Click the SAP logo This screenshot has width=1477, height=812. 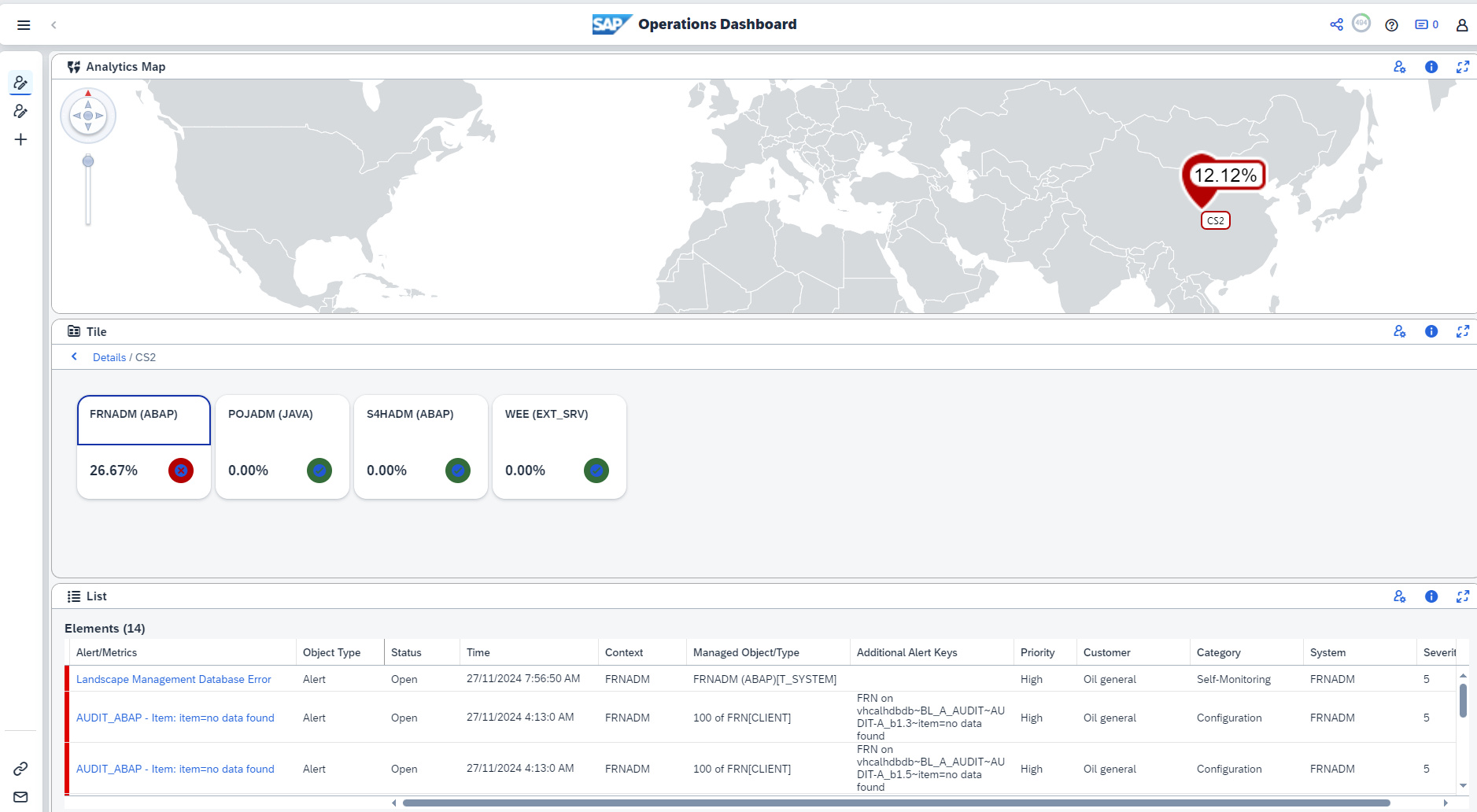(611, 24)
